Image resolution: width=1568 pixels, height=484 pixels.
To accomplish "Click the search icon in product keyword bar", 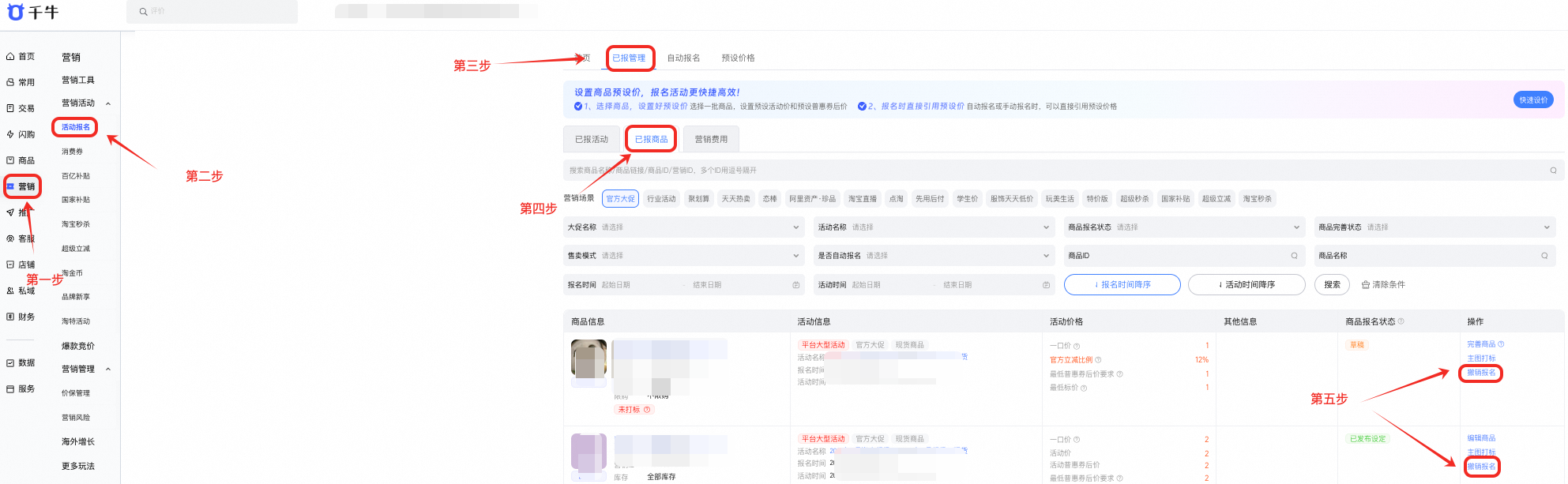I will [1553, 171].
